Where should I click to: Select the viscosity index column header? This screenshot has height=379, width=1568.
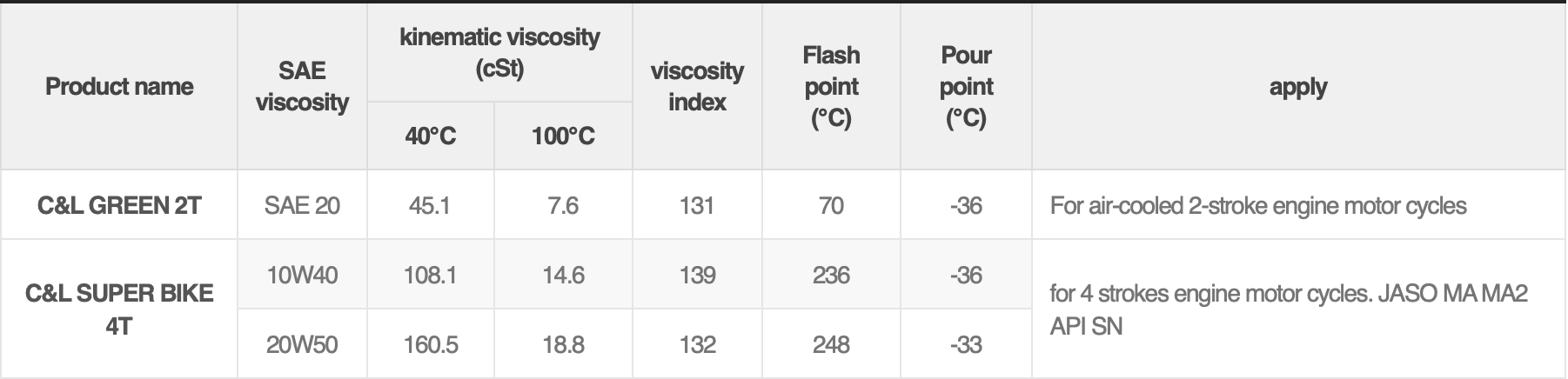(x=697, y=87)
